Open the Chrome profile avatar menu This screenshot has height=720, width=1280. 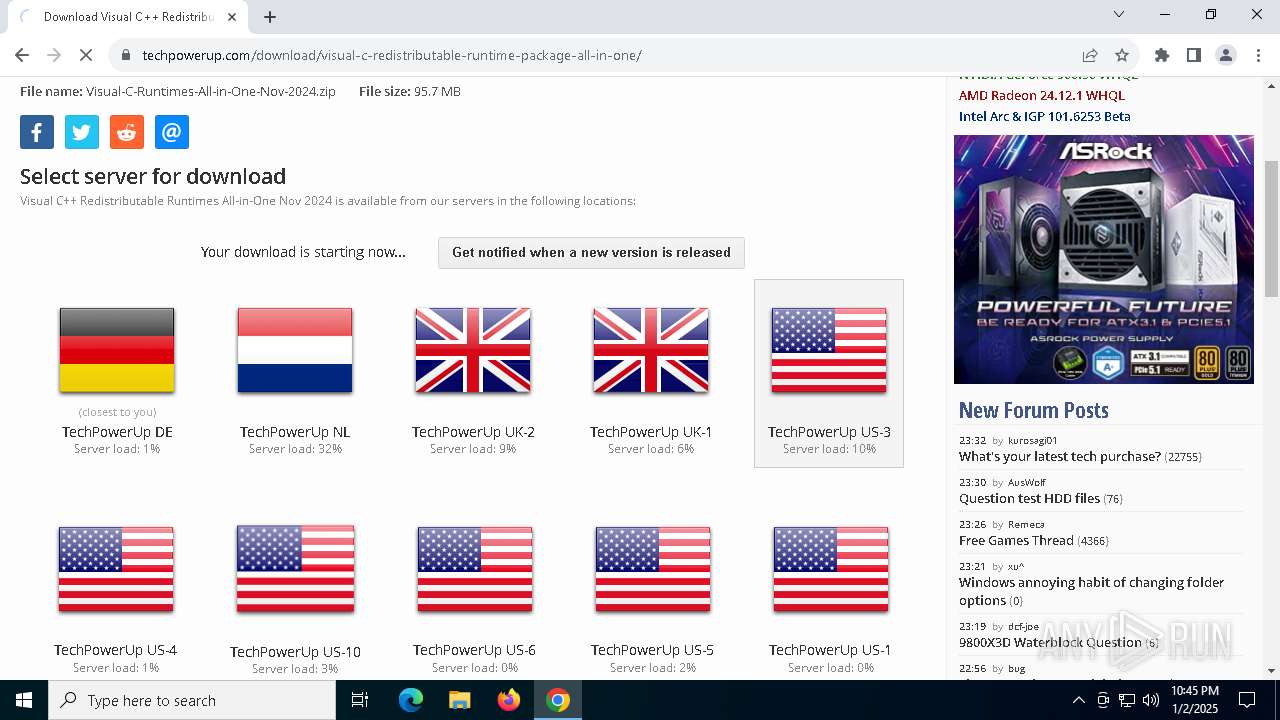pos(1226,55)
